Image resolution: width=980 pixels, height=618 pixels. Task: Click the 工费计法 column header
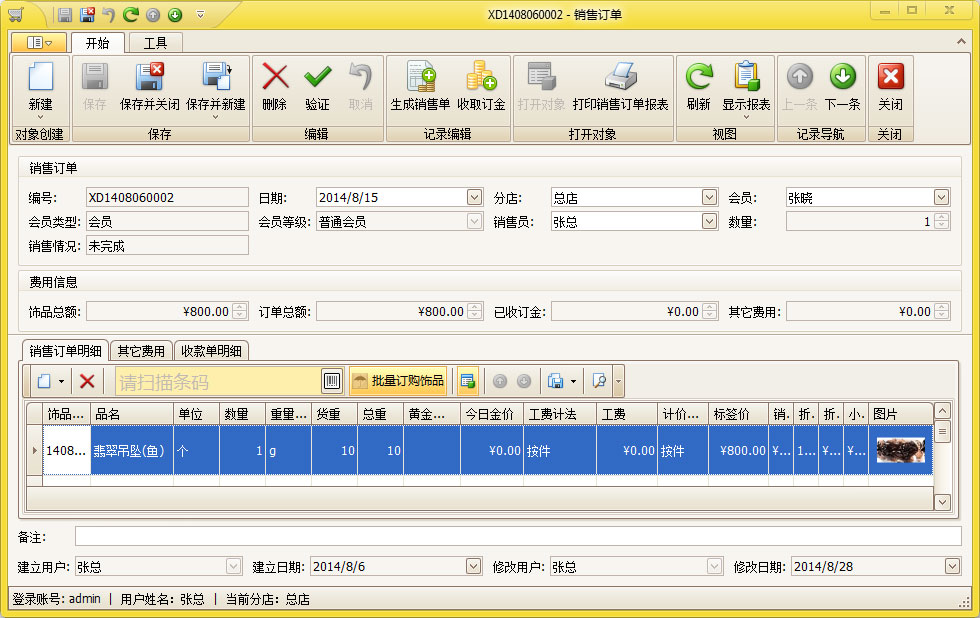click(x=560, y=414)
